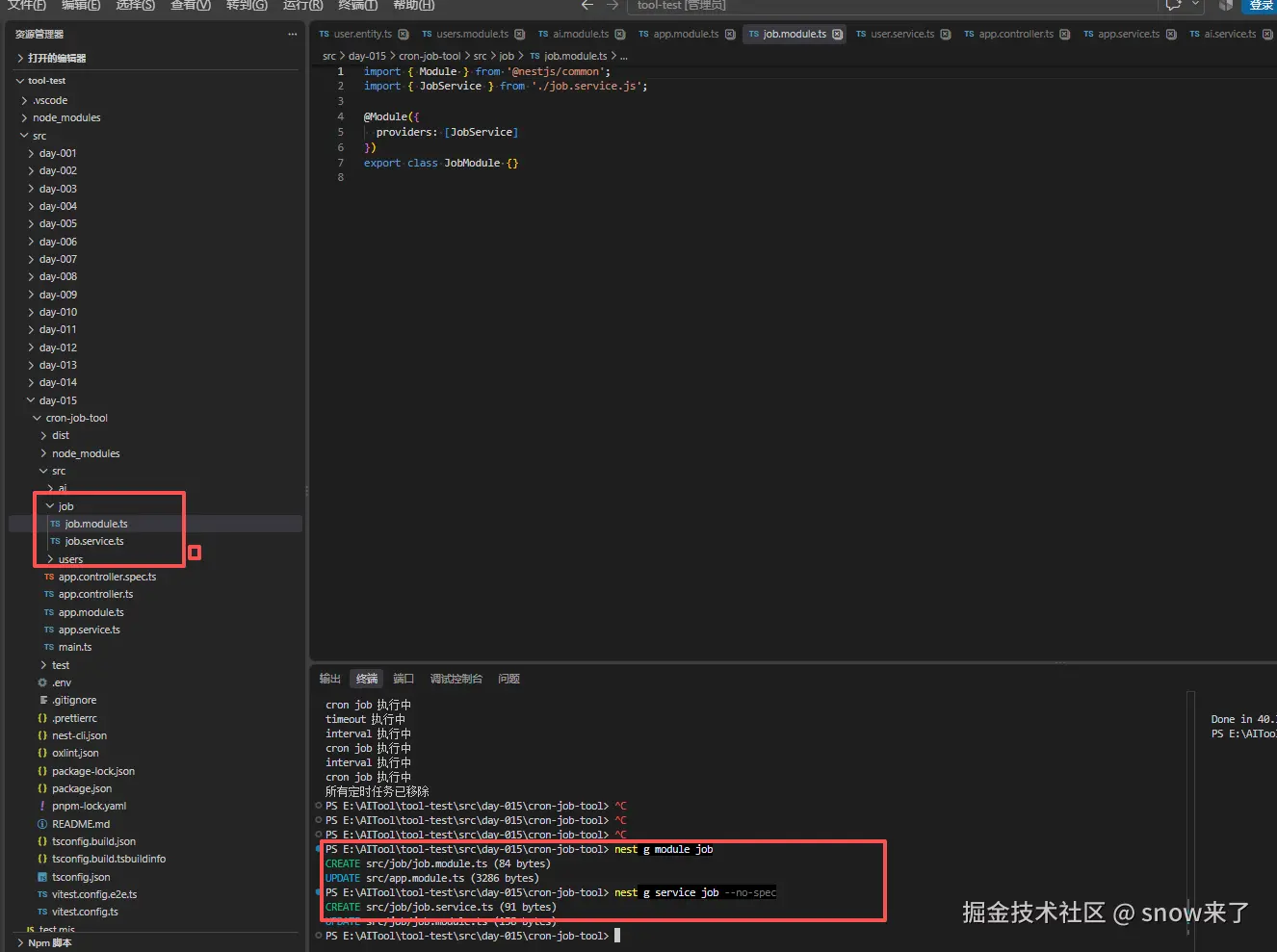Click the icon next to tsconfig.json

coord(42,878)
